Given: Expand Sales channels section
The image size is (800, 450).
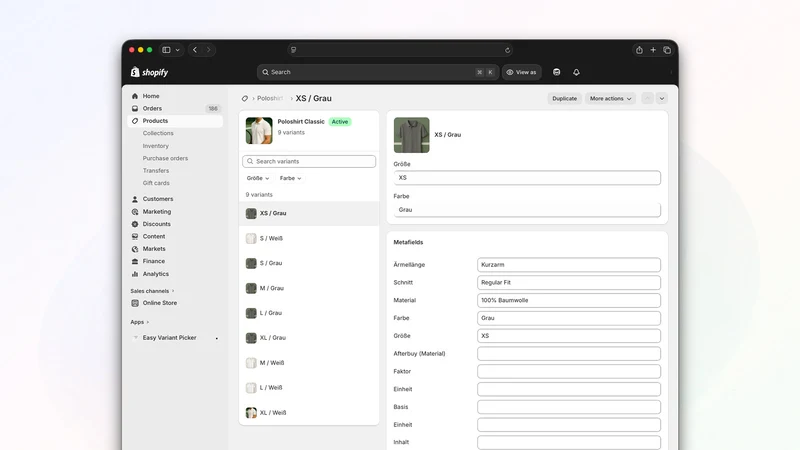Looking at the screenshot, I should tap(152, 291).
